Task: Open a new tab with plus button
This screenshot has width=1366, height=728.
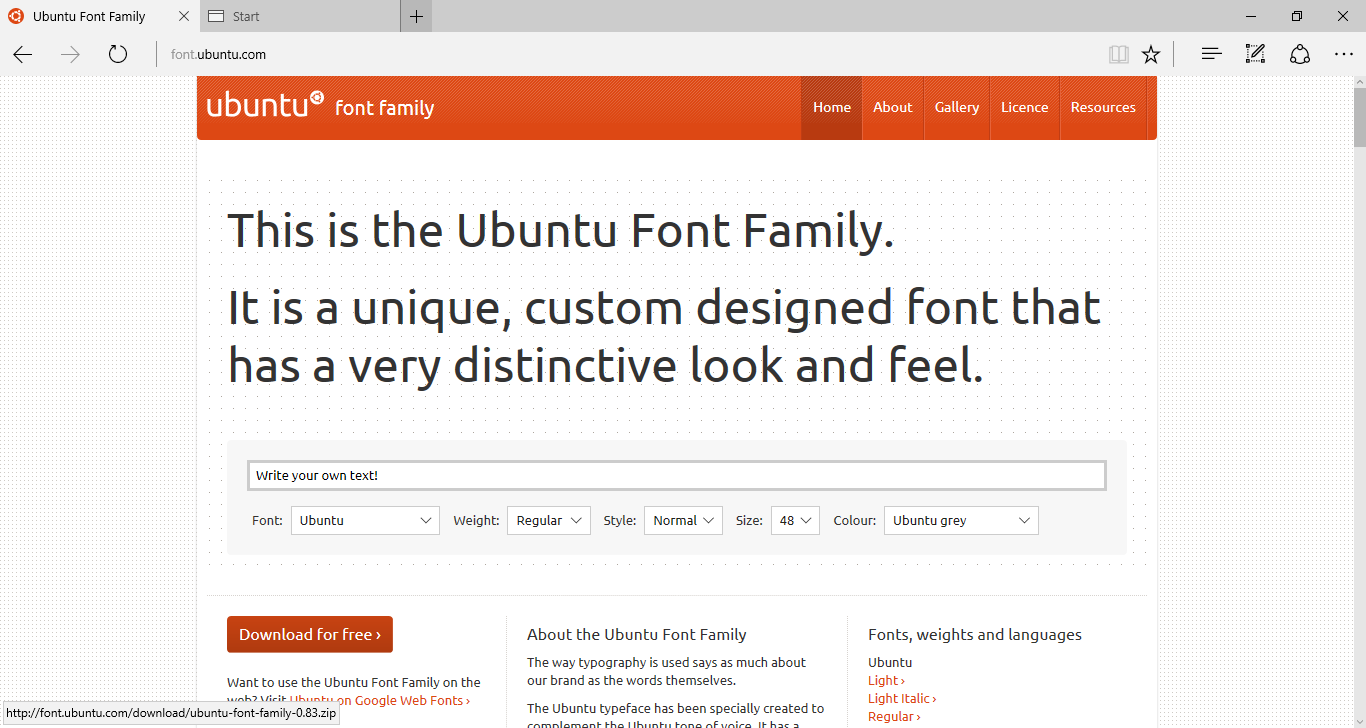Action: click(416, 16)
